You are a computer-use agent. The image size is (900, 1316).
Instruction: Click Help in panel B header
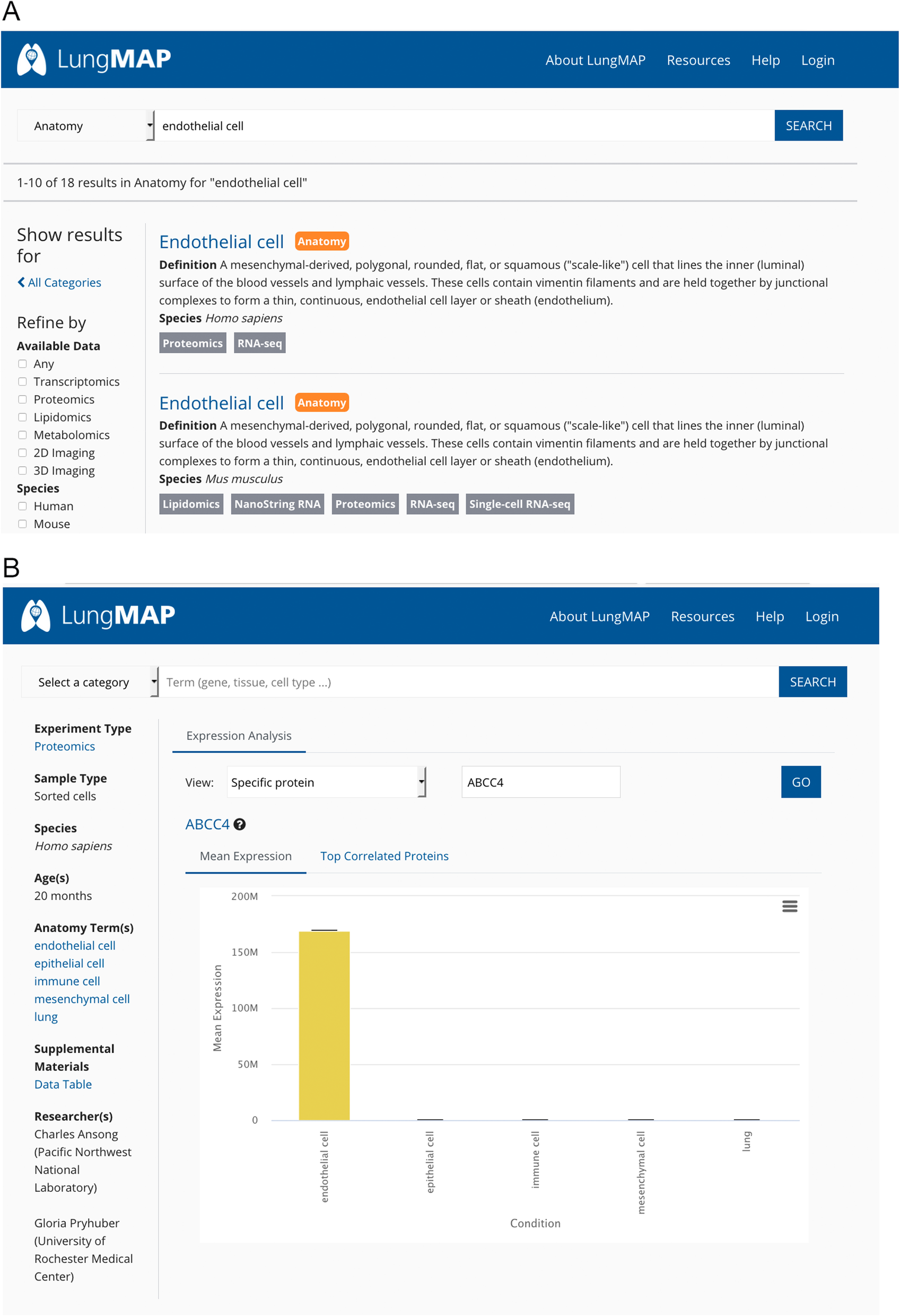[769, 616]
